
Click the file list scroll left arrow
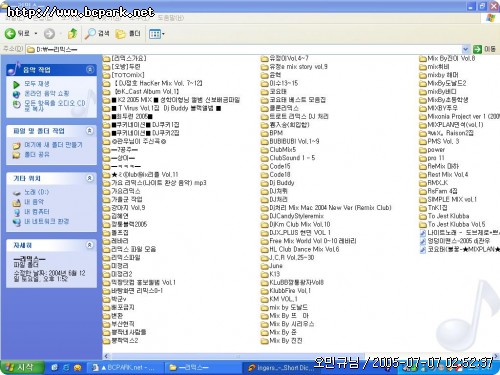(106, 356)
